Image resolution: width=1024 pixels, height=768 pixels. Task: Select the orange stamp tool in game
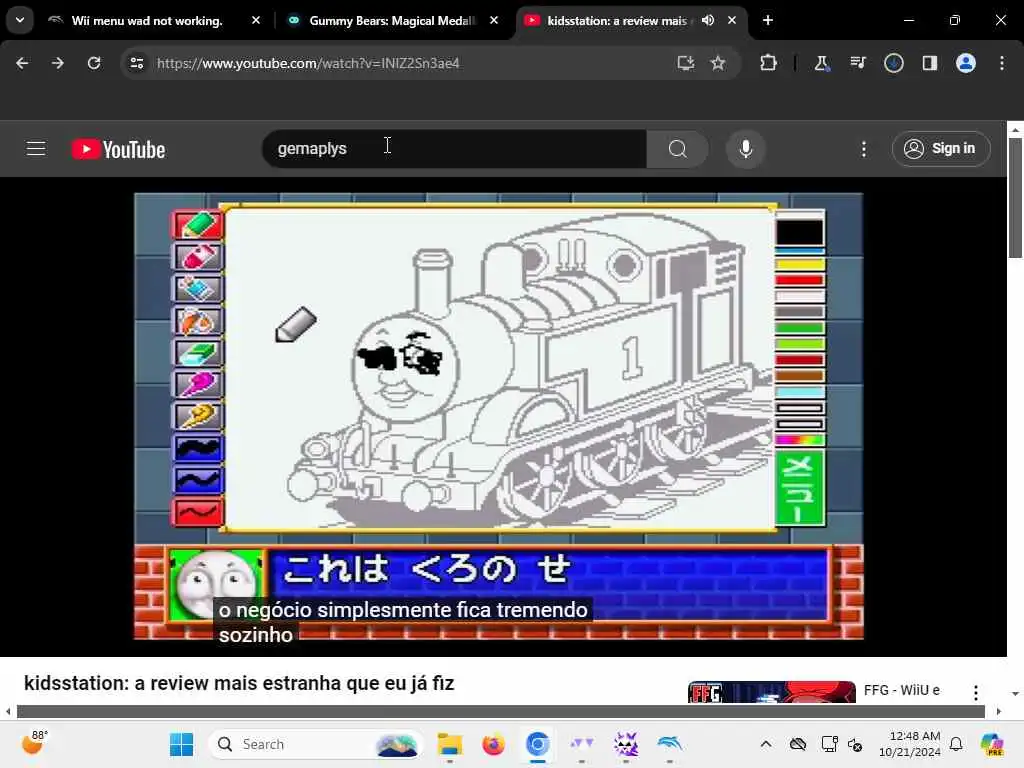pos(198,321)
